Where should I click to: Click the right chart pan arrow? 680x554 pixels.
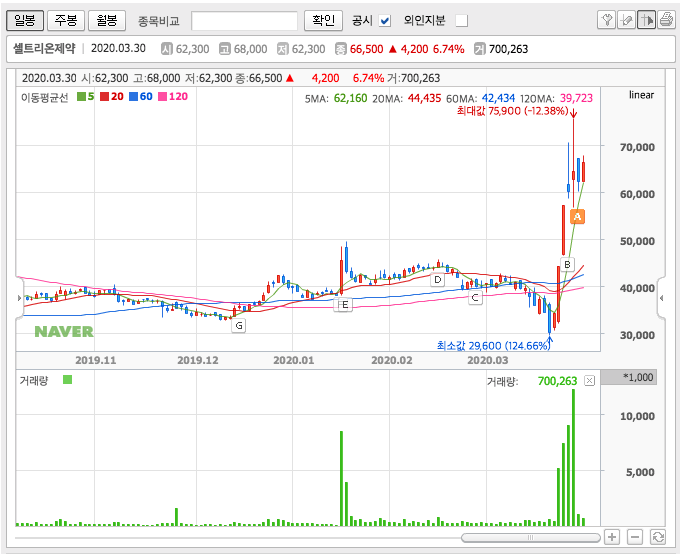pos(661,298)
